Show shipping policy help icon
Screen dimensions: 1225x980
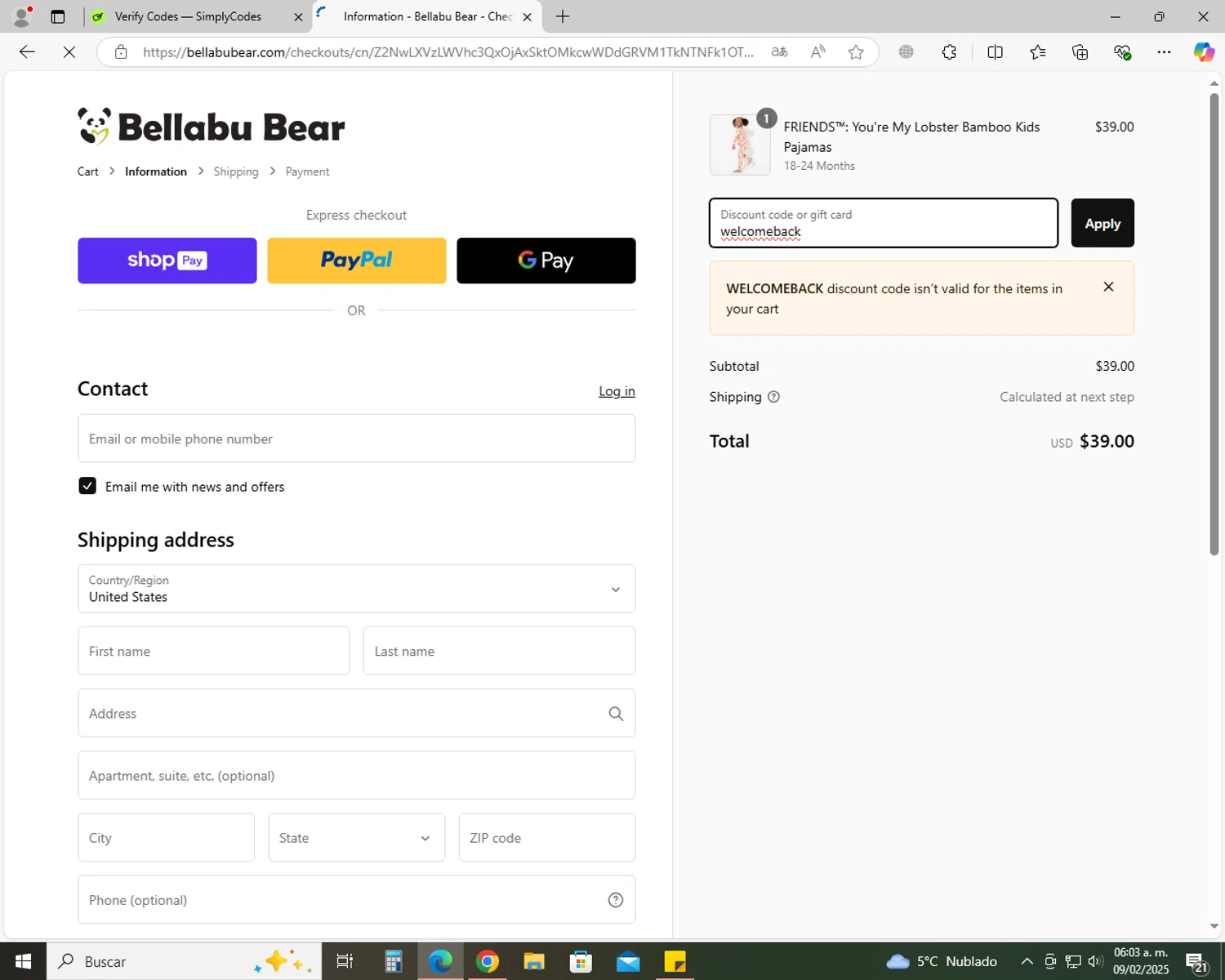coord(773,397)
